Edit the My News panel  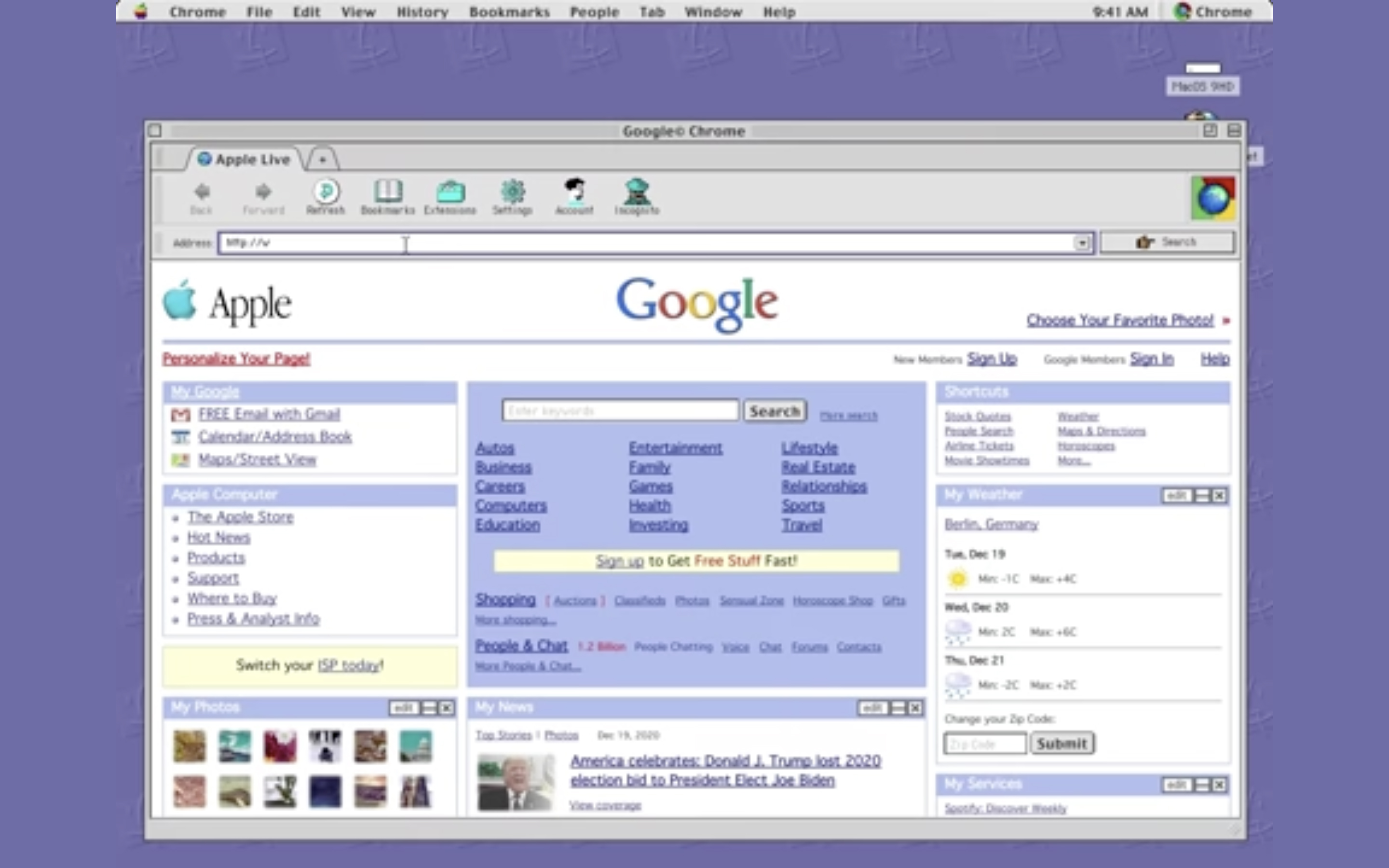tap(873, 708)
